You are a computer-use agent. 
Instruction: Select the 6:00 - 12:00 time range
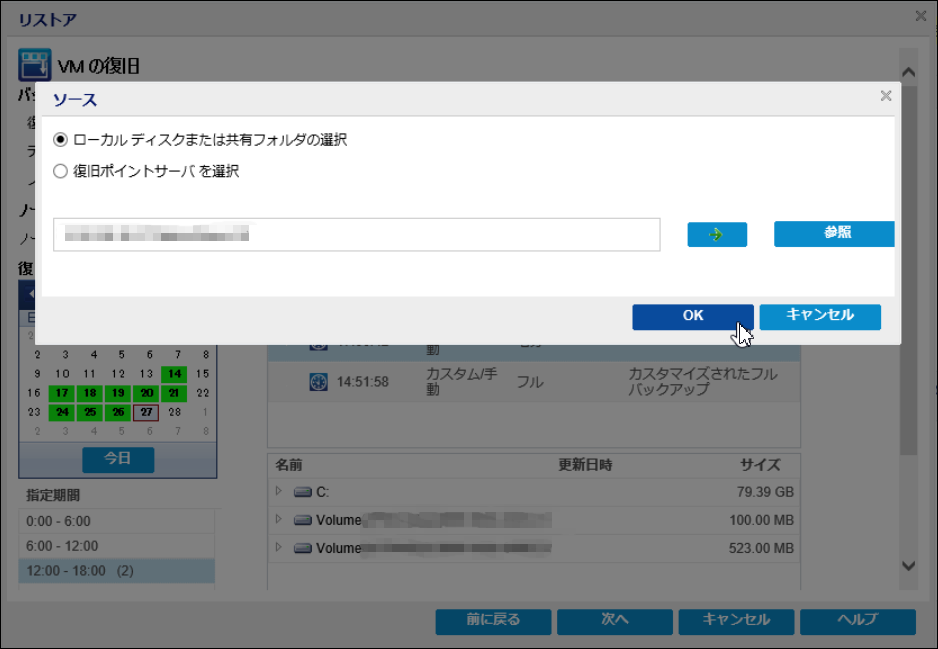116,546
